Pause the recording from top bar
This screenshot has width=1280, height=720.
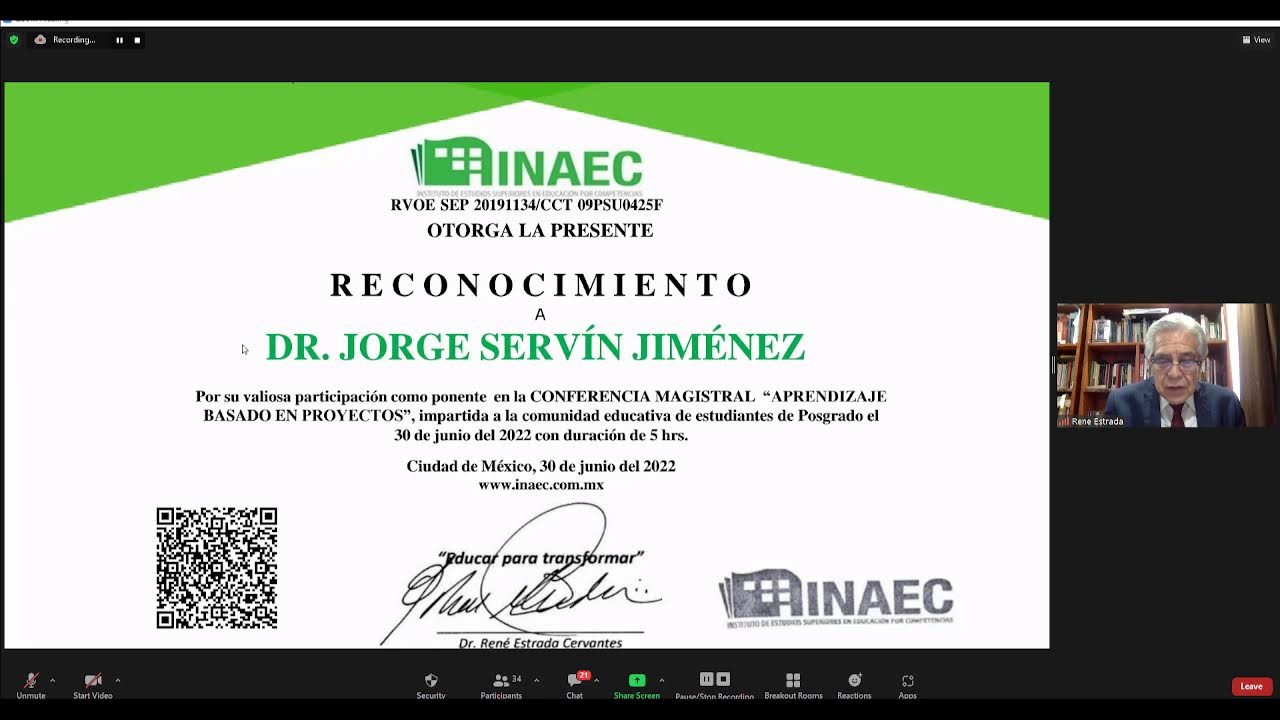pyautogui.click(x=119, y=40)
